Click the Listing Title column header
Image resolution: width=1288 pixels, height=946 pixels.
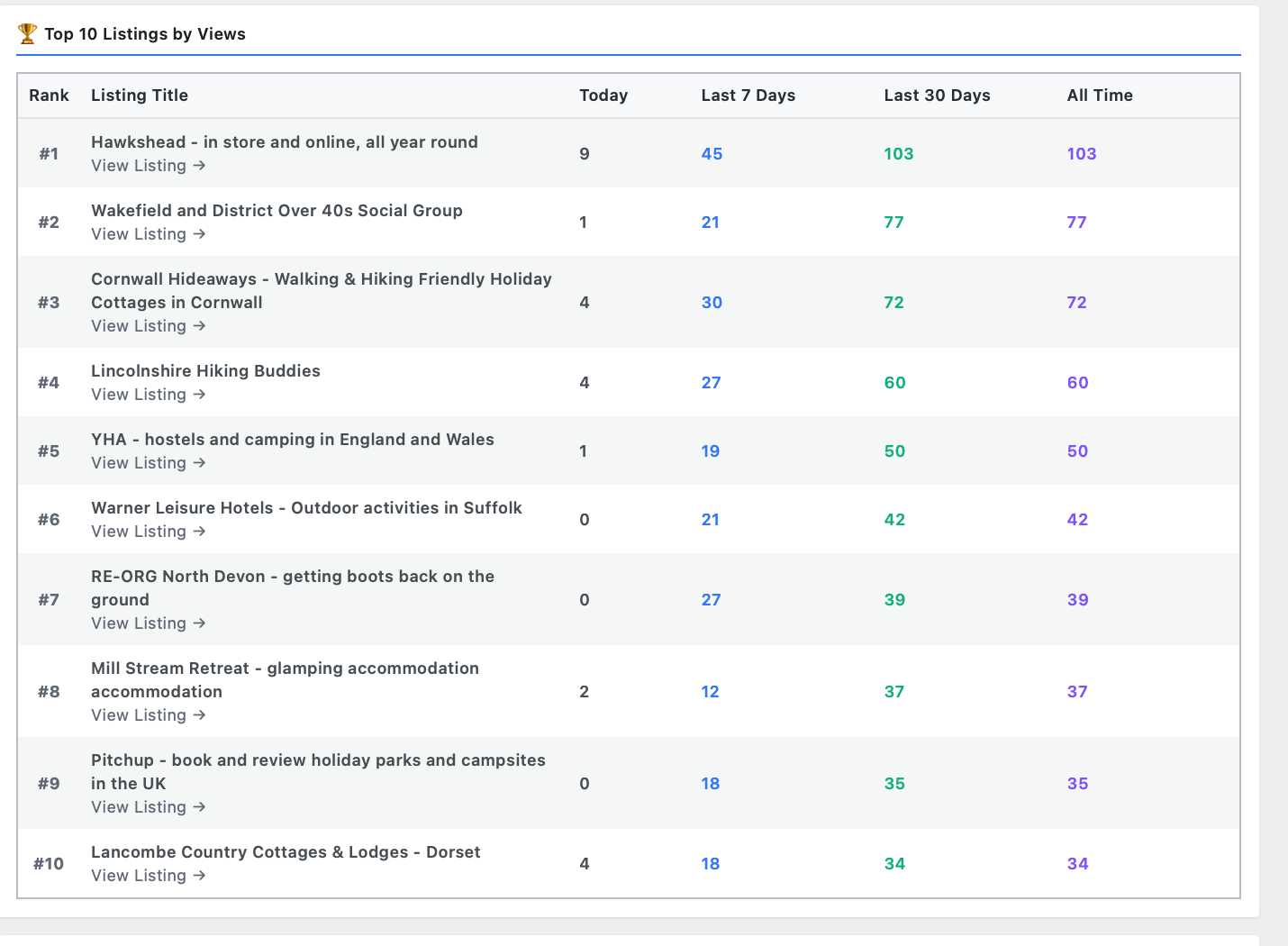point(140,96)
